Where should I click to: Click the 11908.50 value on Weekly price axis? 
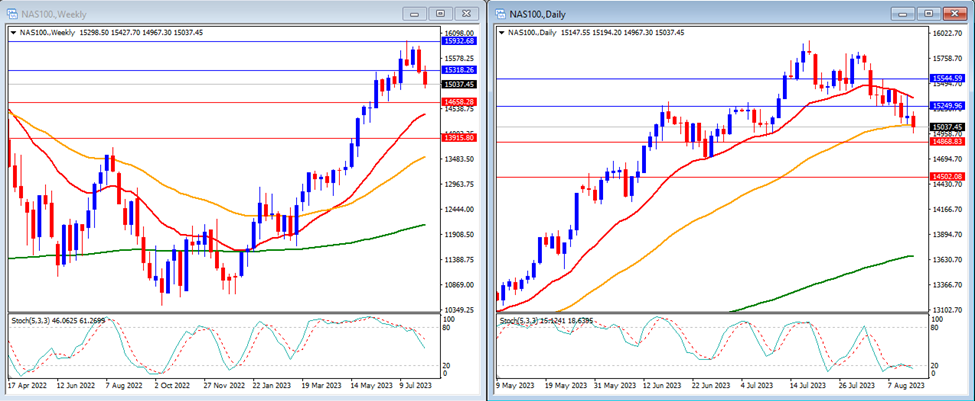461,234
